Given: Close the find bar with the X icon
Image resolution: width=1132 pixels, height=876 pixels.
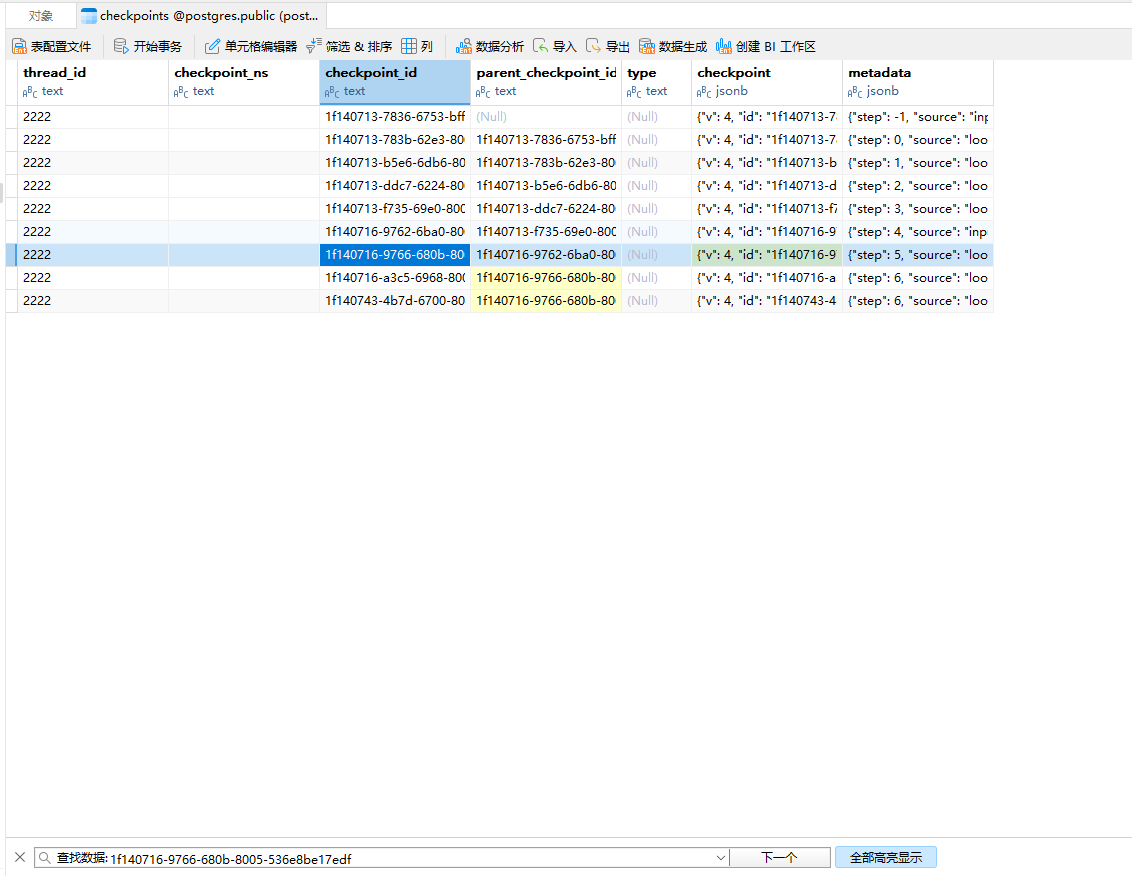Looking at the screenshot, I should (20, 857).
